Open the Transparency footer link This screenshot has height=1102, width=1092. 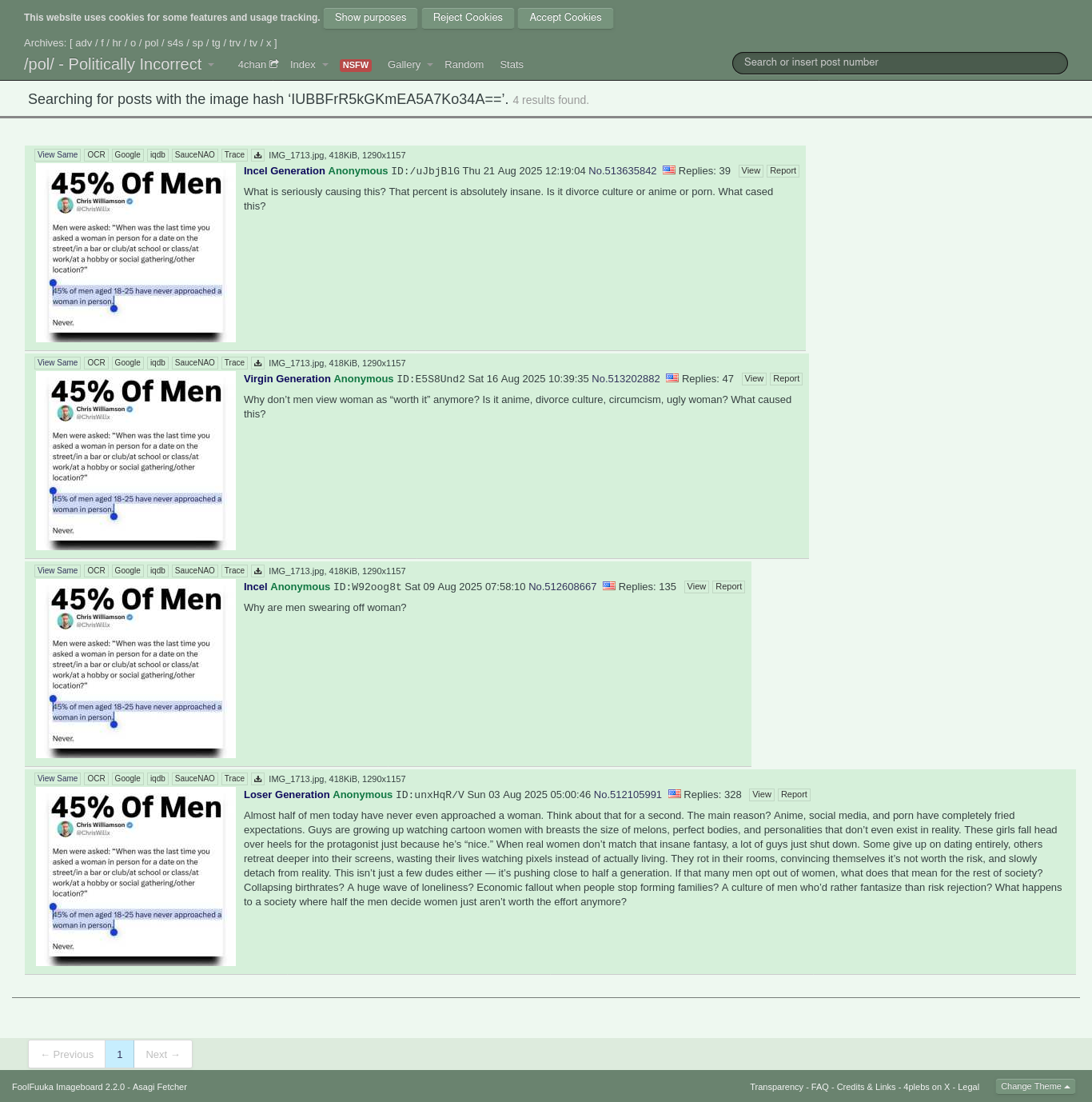(x=776, y=1087)
